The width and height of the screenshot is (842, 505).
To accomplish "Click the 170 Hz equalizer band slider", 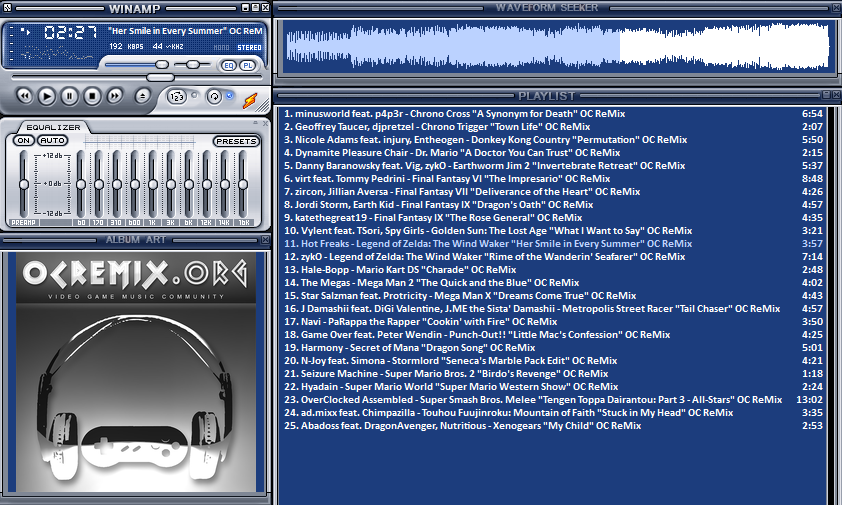I will coord(99,184).
